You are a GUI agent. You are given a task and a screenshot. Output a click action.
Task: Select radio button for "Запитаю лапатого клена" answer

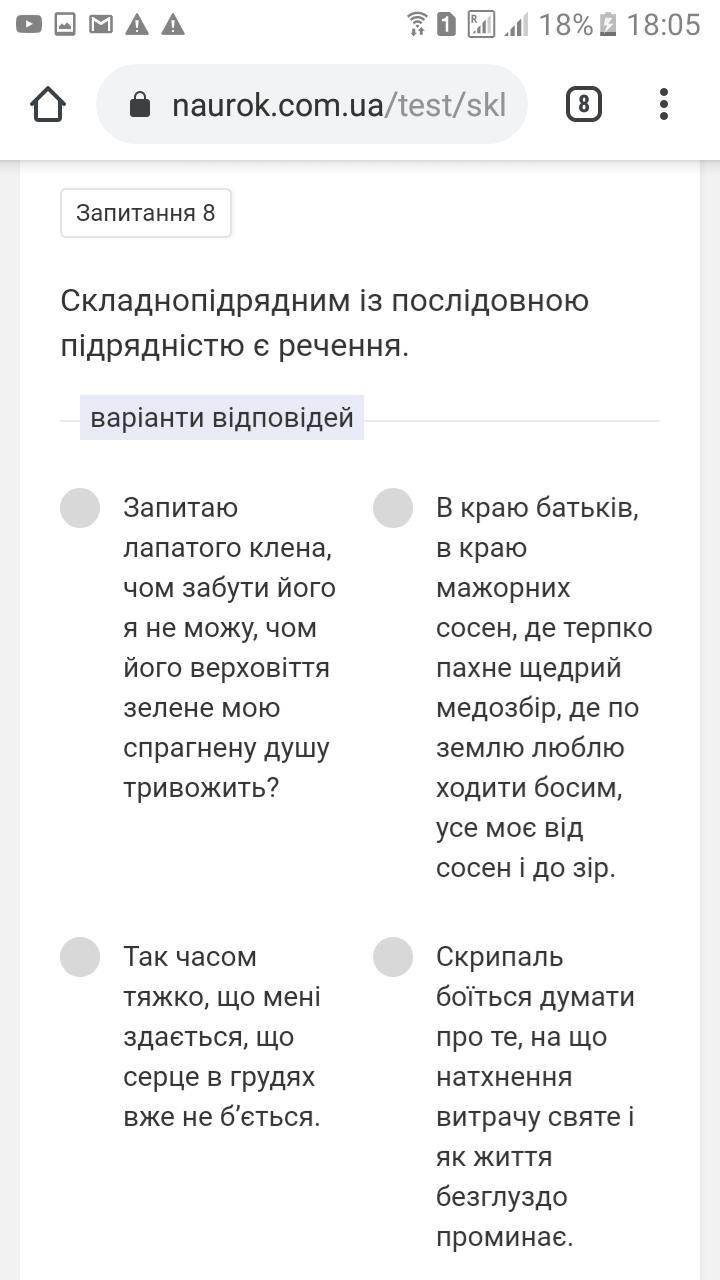click(80, 508)
